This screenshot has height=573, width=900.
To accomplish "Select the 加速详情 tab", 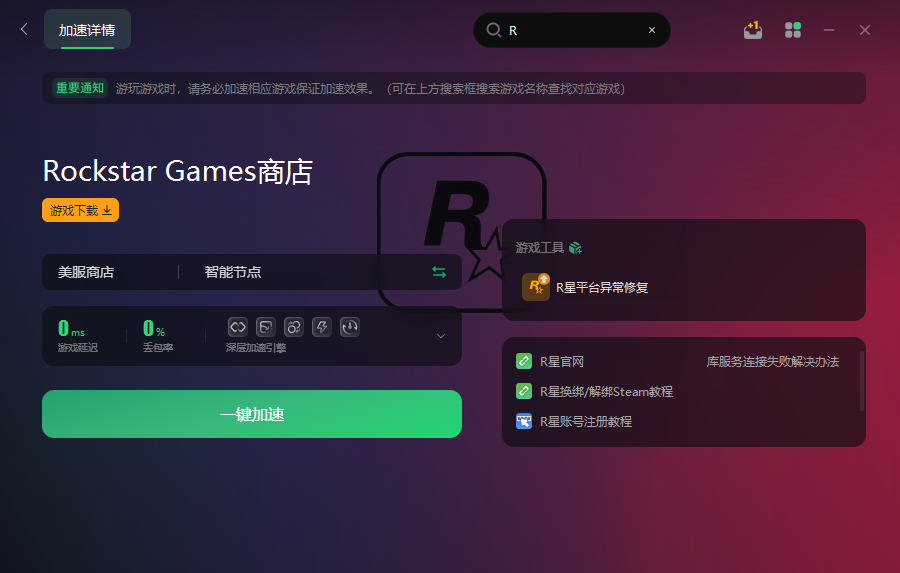I will pos(87,30).
